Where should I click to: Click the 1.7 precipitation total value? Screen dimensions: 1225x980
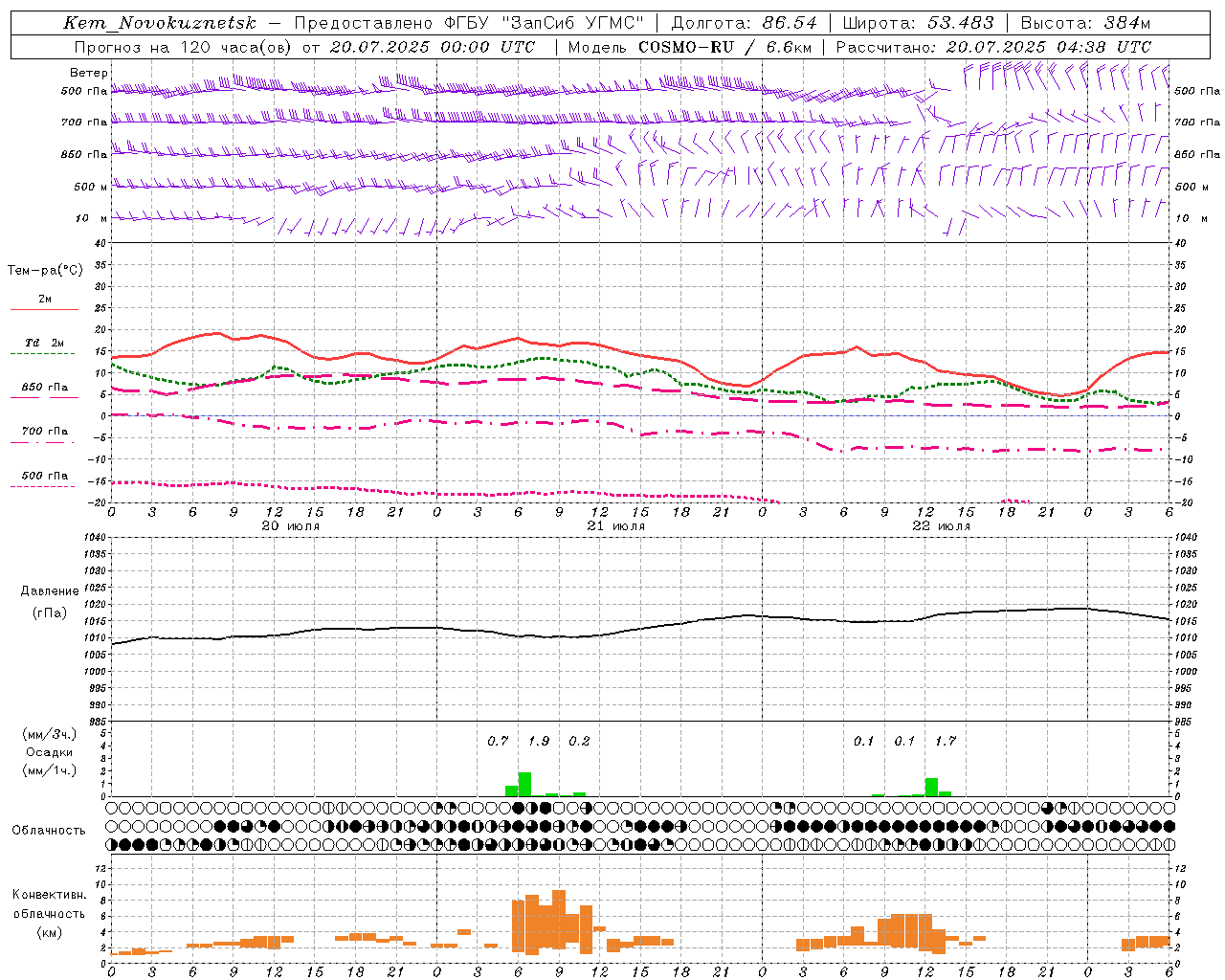coord(946,741)
